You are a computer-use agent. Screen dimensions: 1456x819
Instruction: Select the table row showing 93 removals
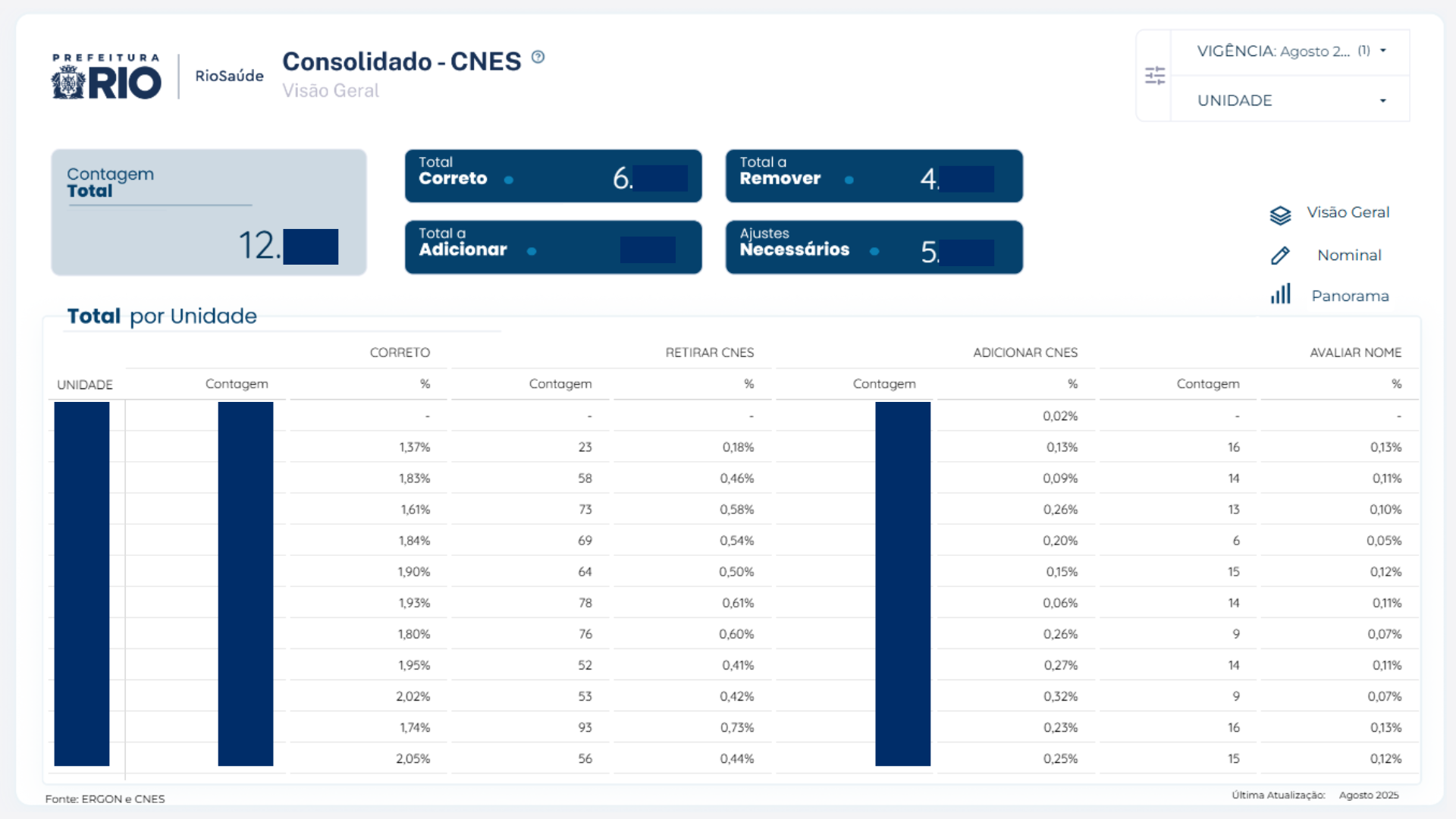click(x=585, y=726)
